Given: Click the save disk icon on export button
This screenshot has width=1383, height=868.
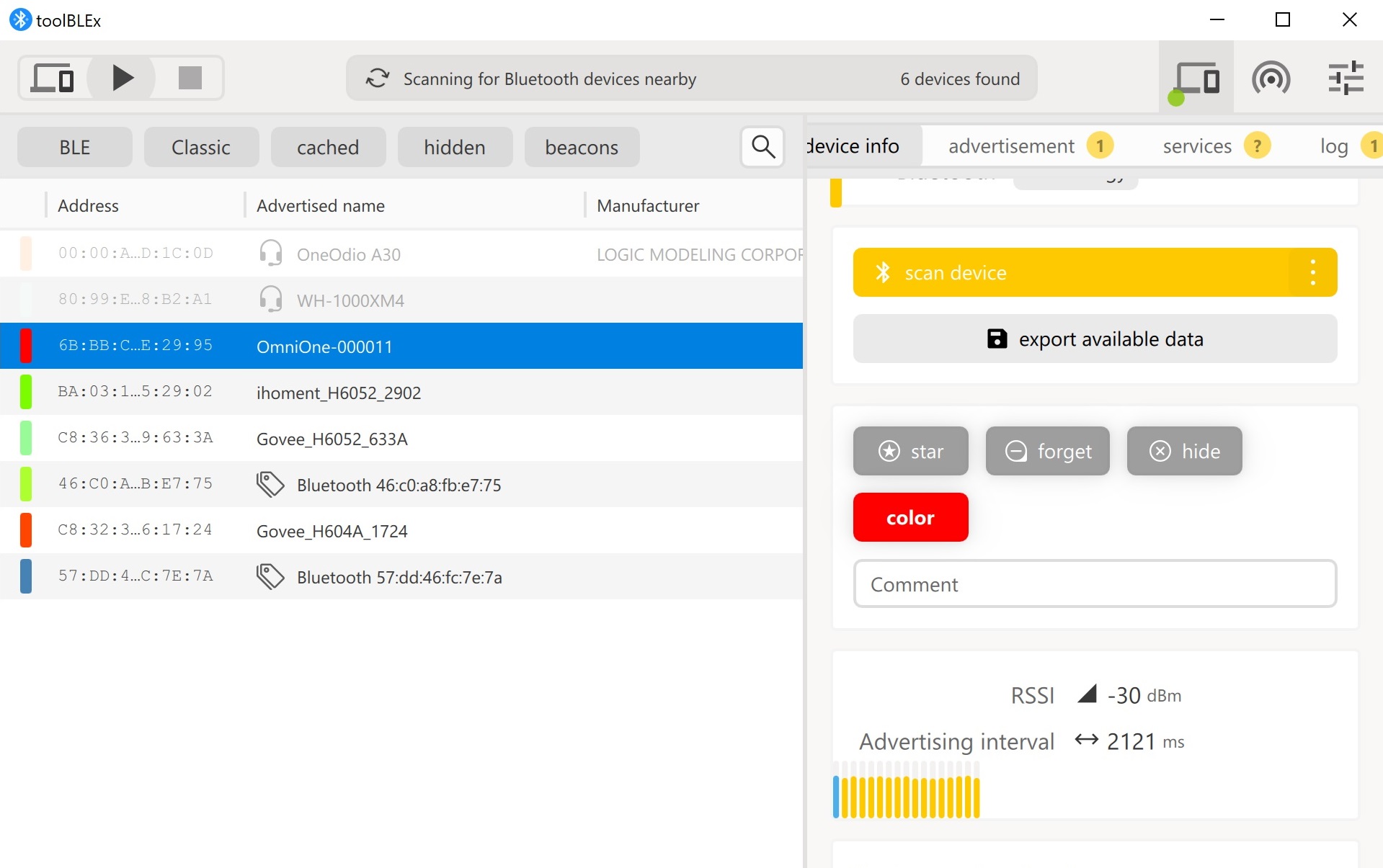Looking at the screenshot, I should coord(997,339).
